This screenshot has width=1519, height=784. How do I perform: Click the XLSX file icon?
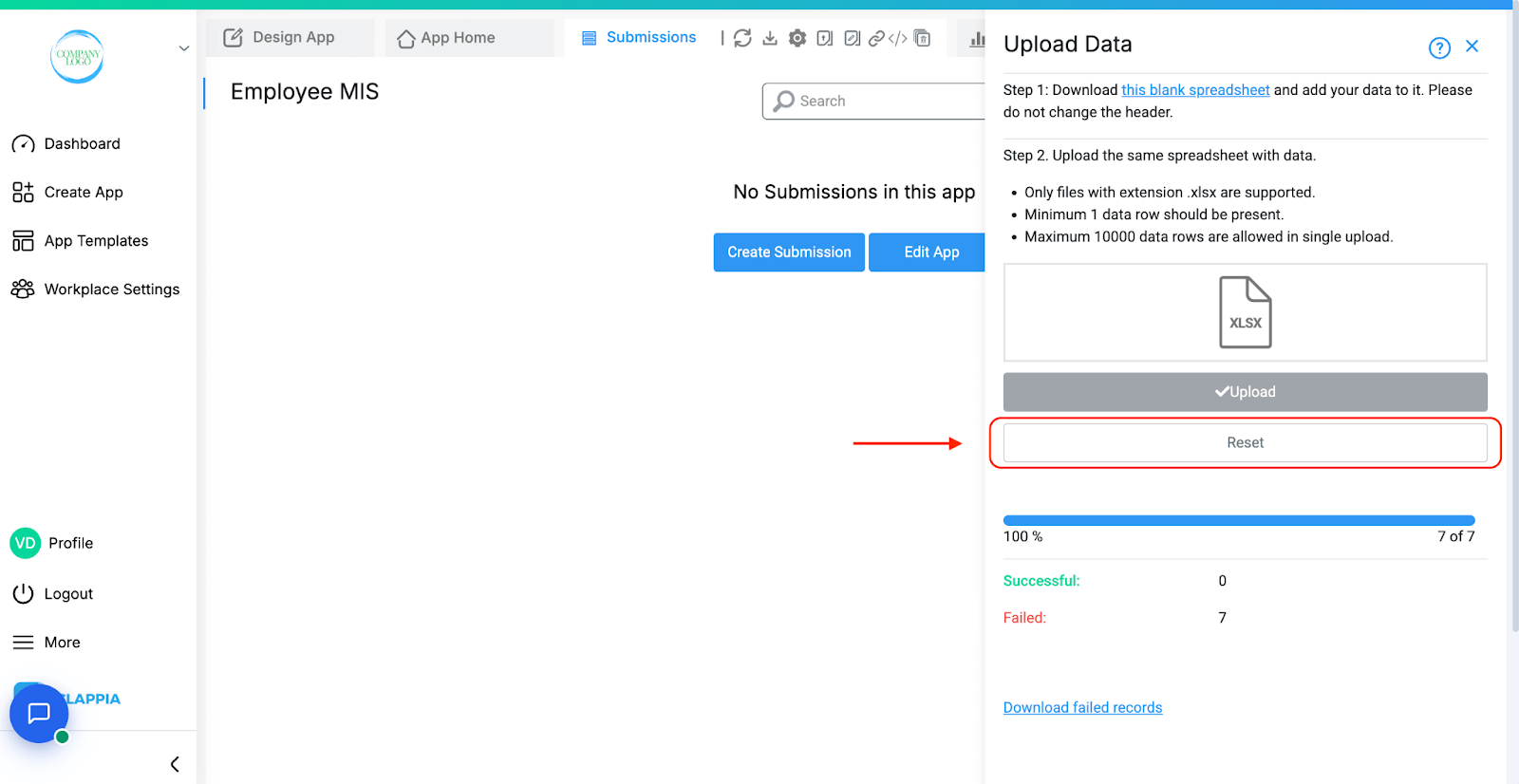[1245, 312]
